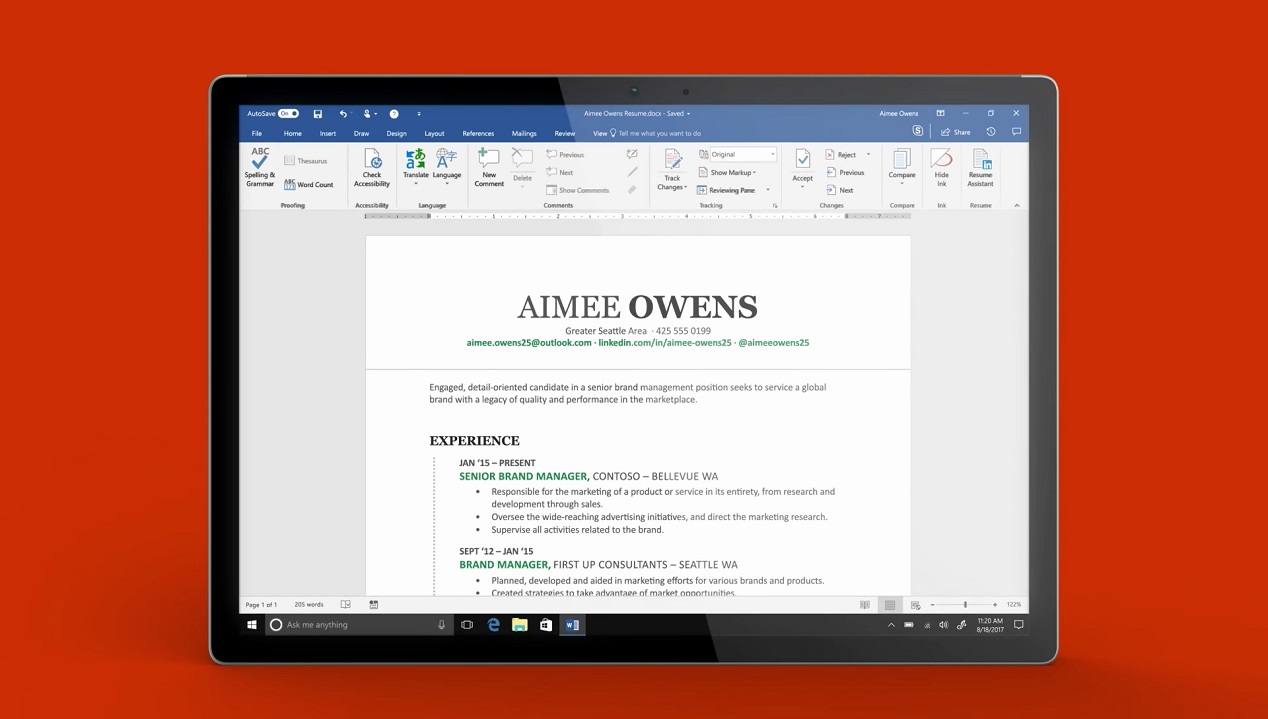Click the Cortana Ask me anything box

coord(358,625)
